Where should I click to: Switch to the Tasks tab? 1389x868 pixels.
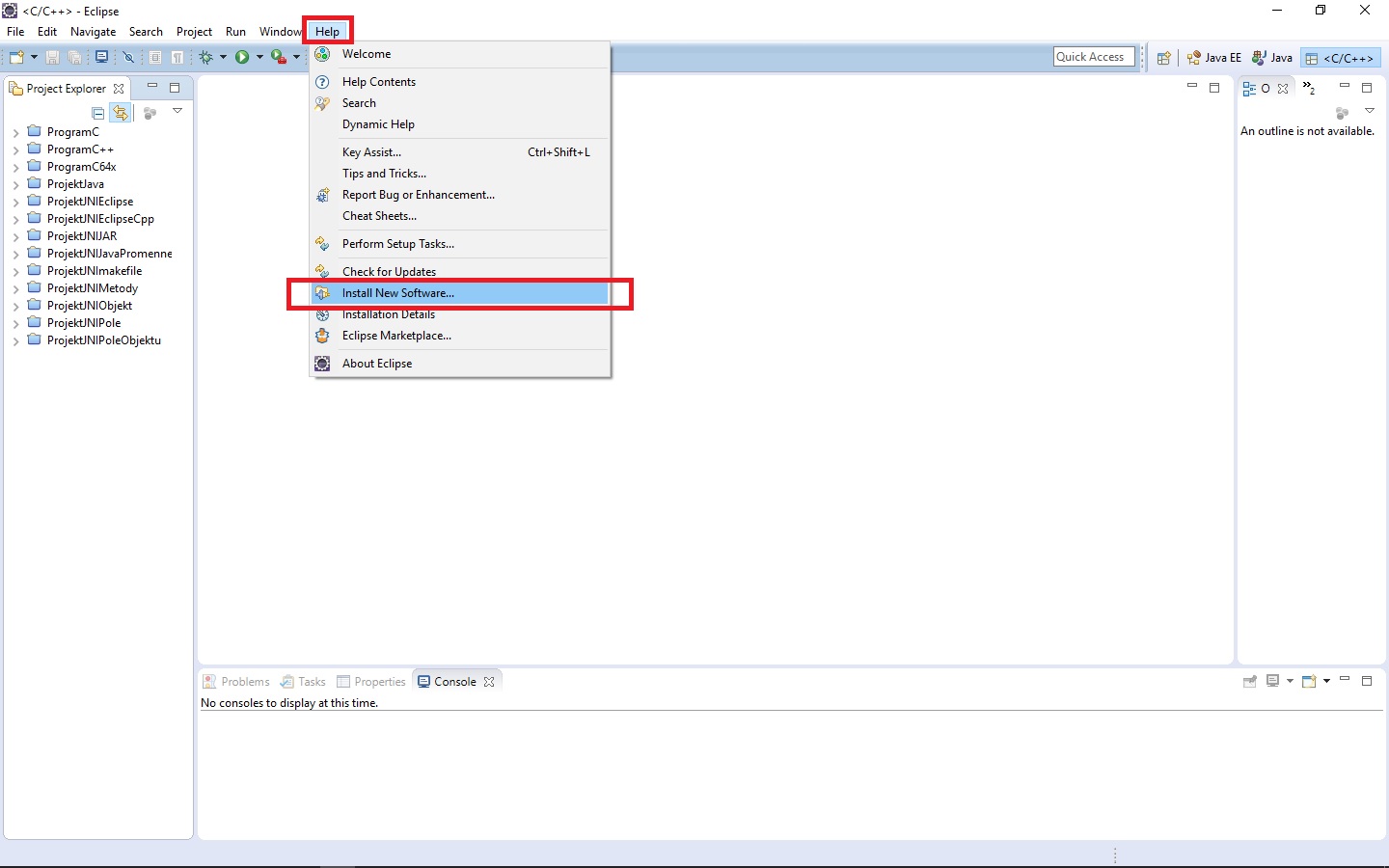(x=303, y=682)
